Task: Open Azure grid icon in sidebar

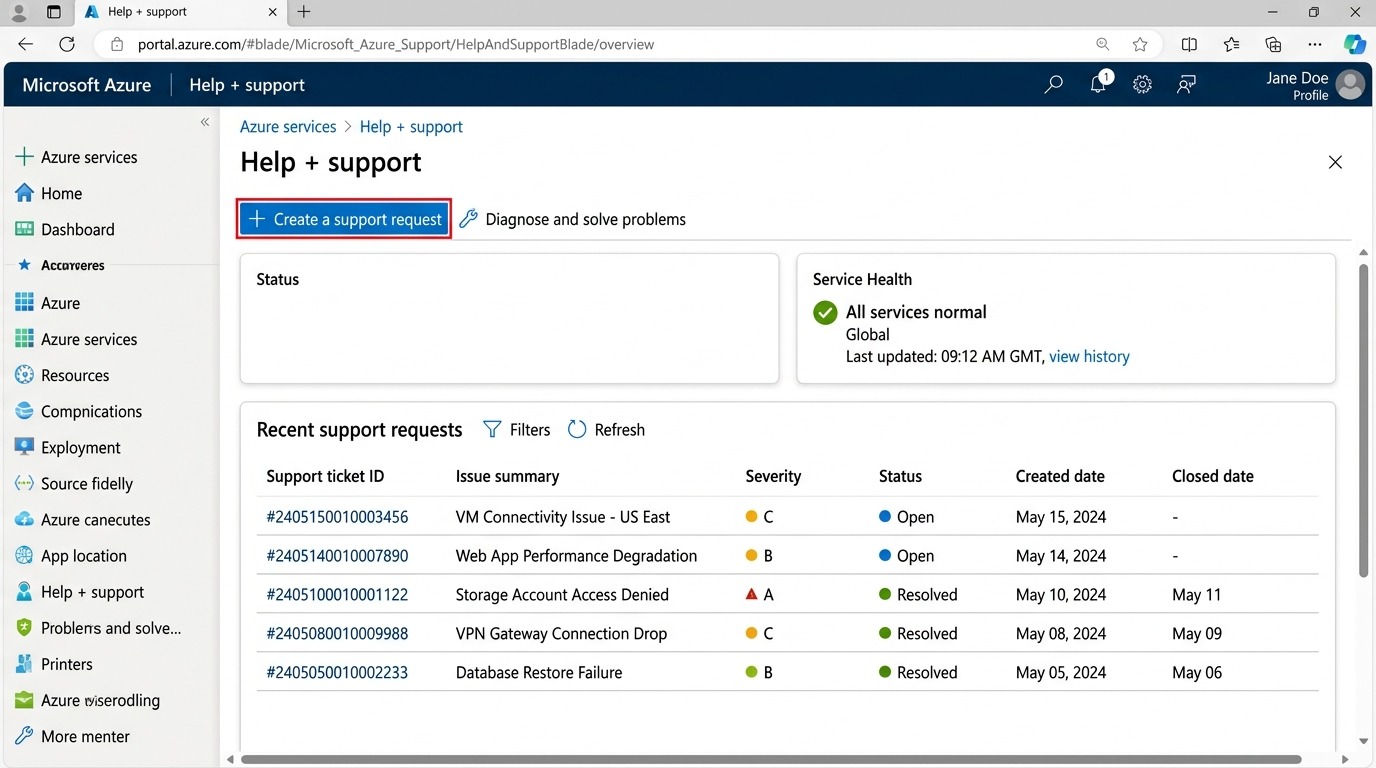Action: click(x=25, y=303)
